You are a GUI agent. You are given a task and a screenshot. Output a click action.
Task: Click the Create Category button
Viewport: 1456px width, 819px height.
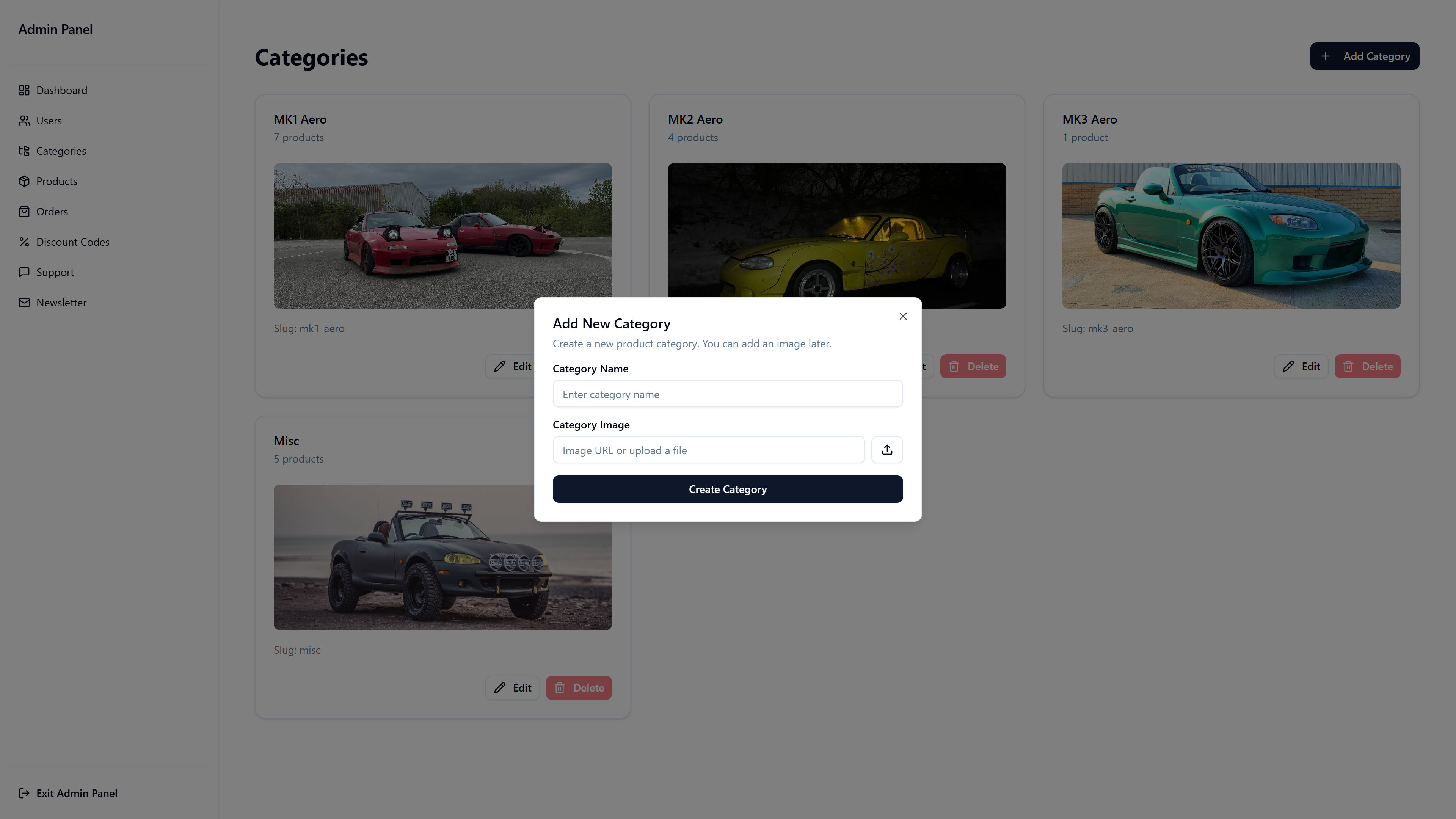728,489
